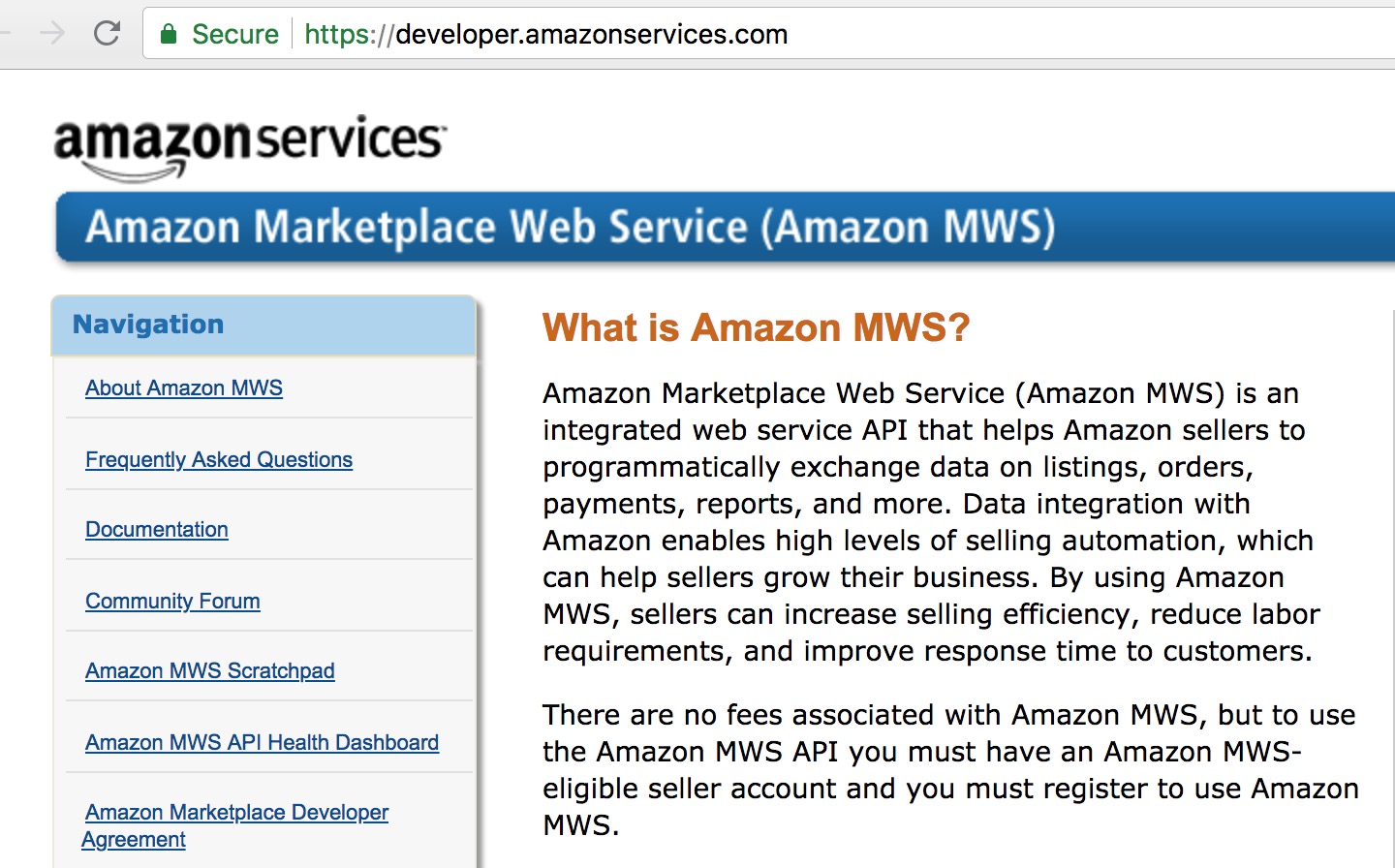1395x868 pixels.
Task: Go to the Documentation link
Action: point(157,530)
